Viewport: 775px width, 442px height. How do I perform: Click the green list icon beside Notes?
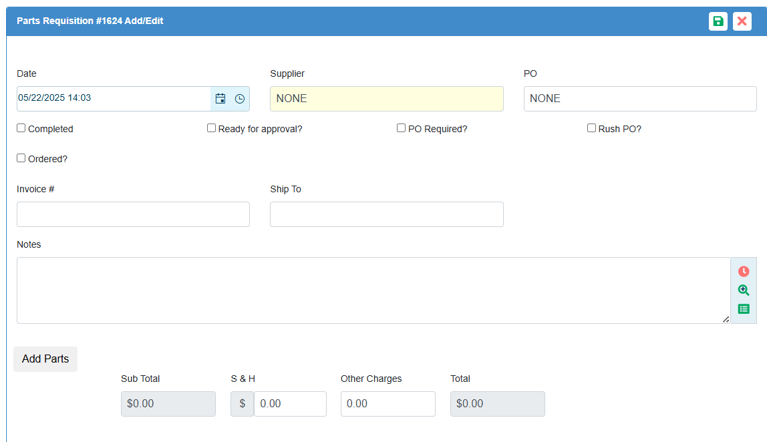(743, 309)
